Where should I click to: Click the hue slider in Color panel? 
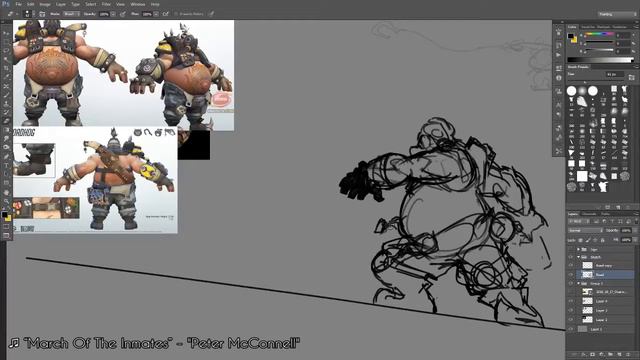(x=600, y=34)
